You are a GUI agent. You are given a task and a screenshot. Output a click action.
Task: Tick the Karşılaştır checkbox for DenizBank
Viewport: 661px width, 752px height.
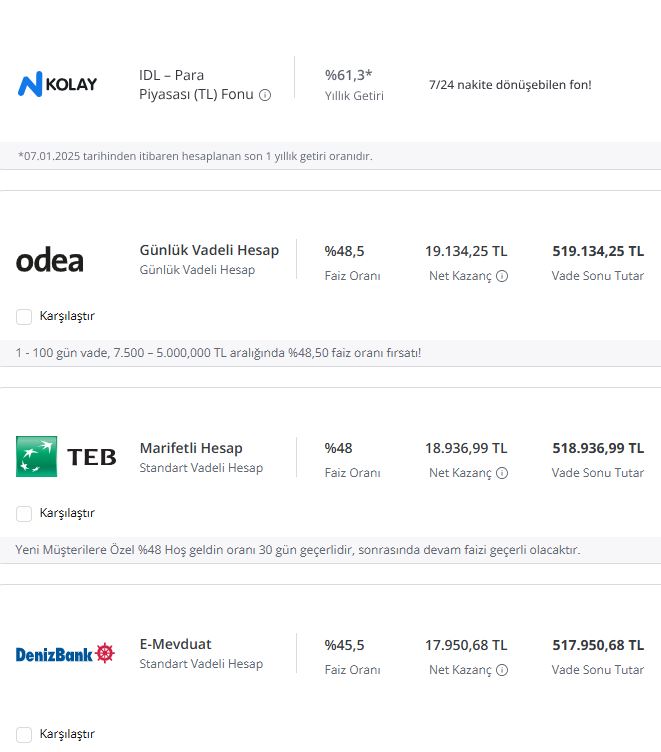pyautogui.click(x=24, y=735)
